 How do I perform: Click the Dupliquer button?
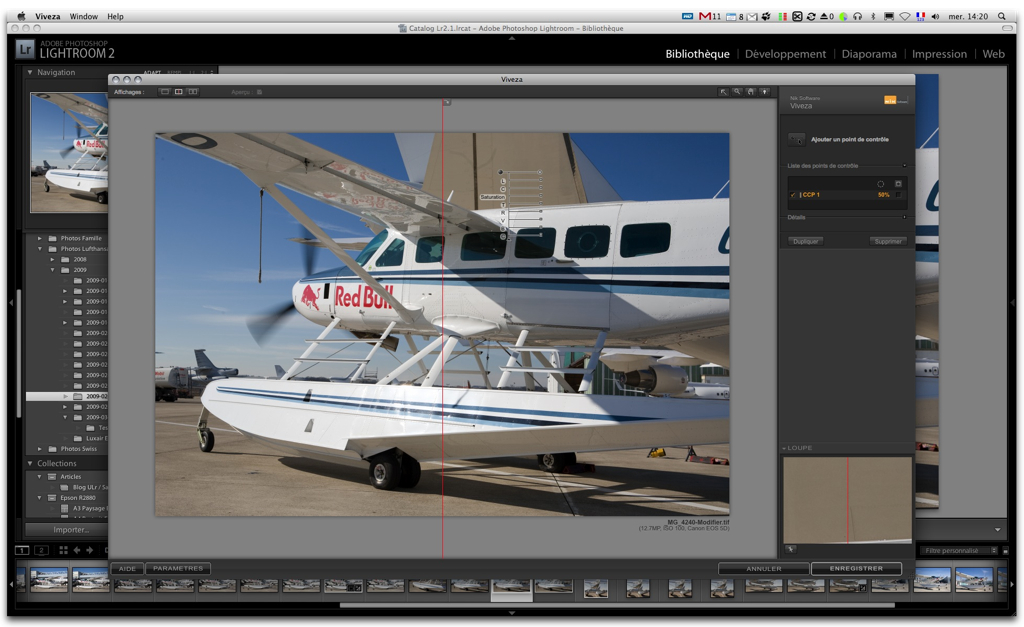point(805,242)
